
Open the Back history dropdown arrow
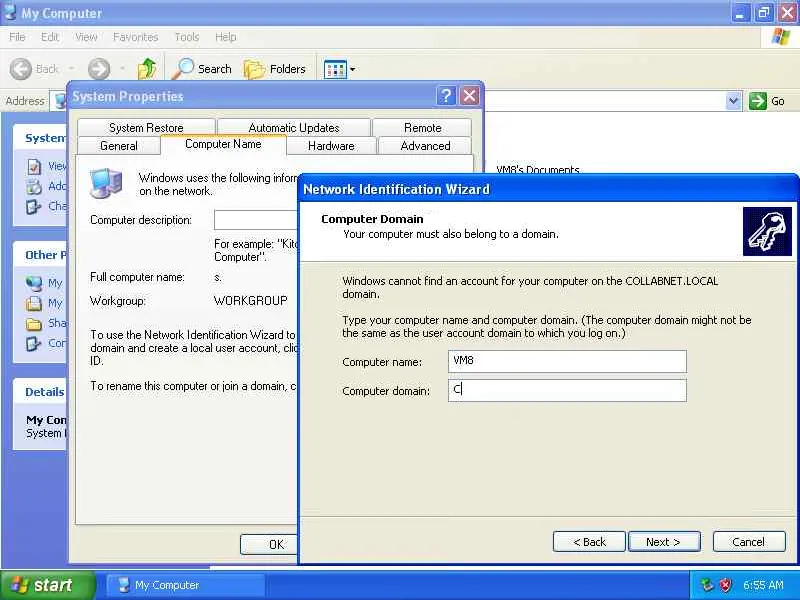pos(71,68)
